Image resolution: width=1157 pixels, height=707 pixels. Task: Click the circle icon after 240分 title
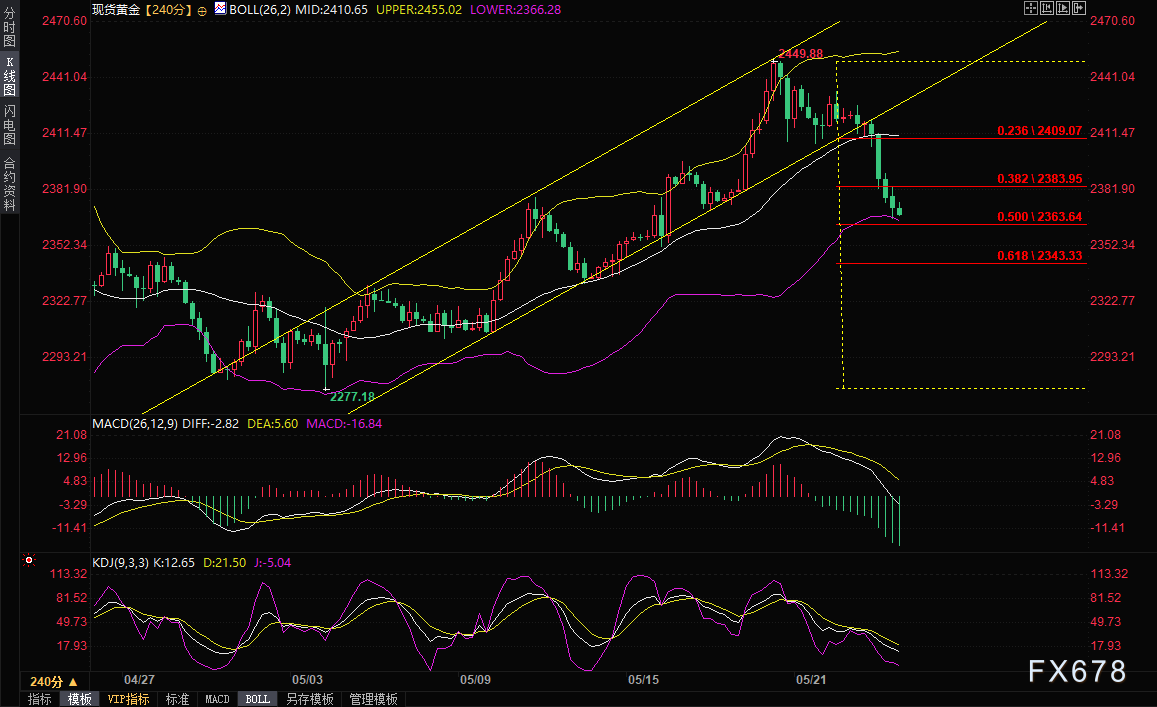tap(203, 9)
